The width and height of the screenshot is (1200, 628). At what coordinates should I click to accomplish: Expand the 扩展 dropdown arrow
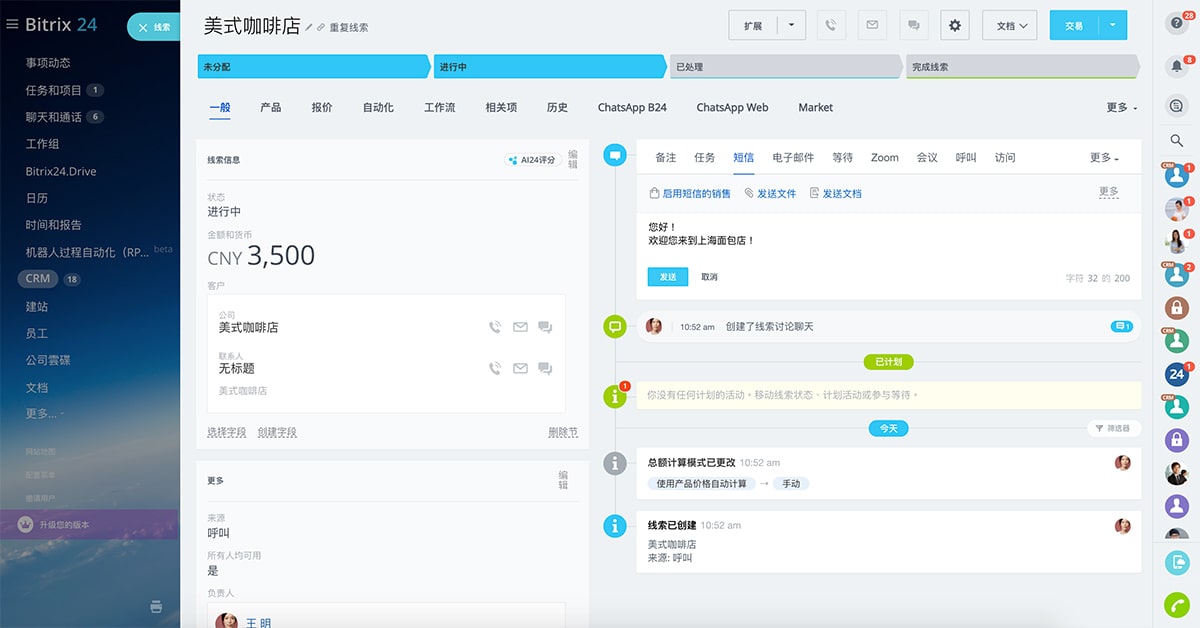(791, 25)
